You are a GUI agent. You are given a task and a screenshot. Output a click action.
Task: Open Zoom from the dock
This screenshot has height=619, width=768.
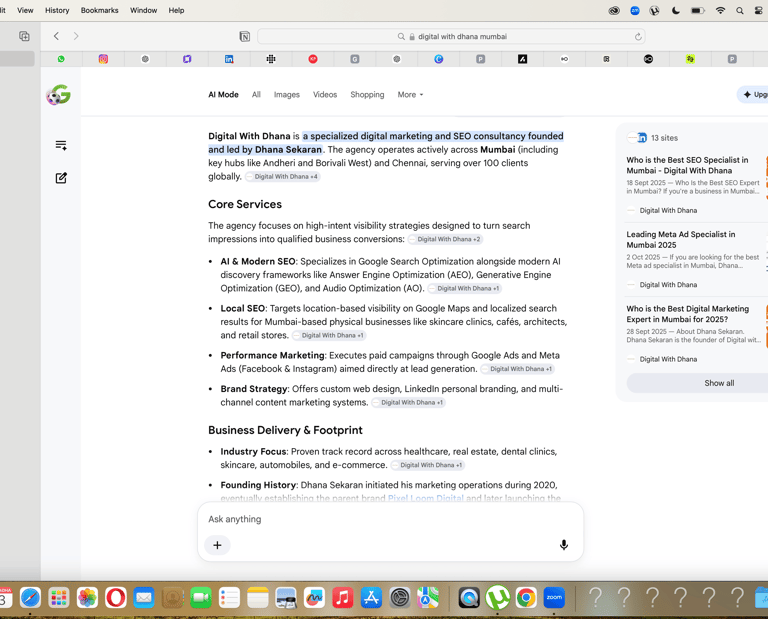click(554, 598)
